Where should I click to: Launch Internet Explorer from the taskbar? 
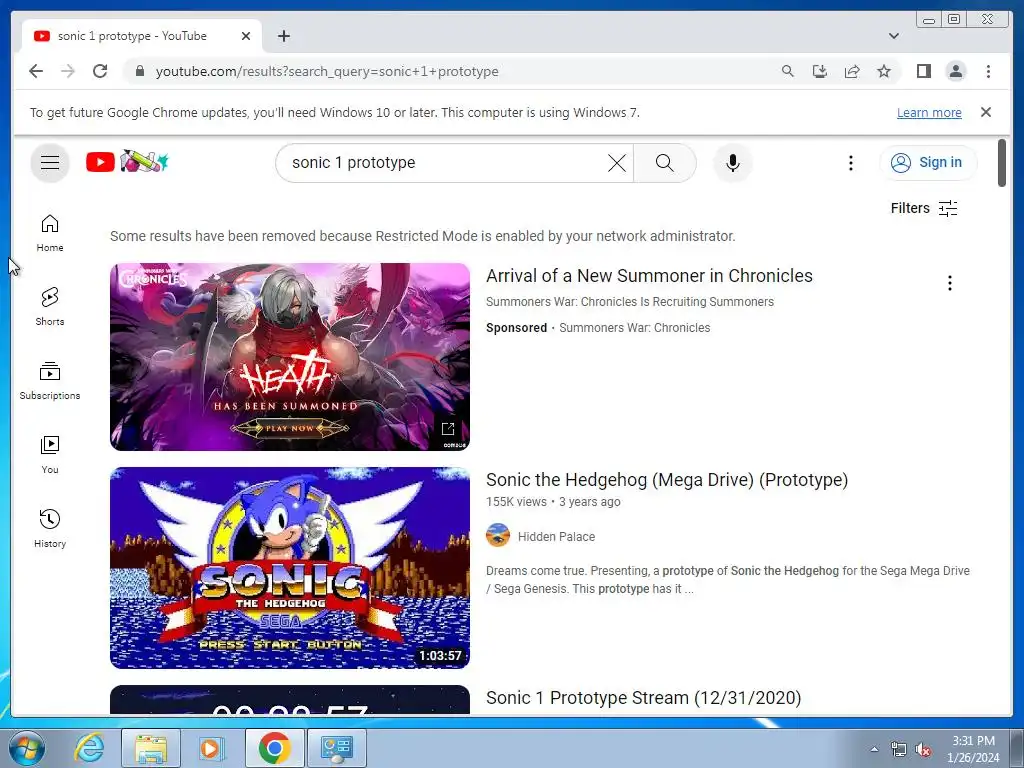click(89, 748)
